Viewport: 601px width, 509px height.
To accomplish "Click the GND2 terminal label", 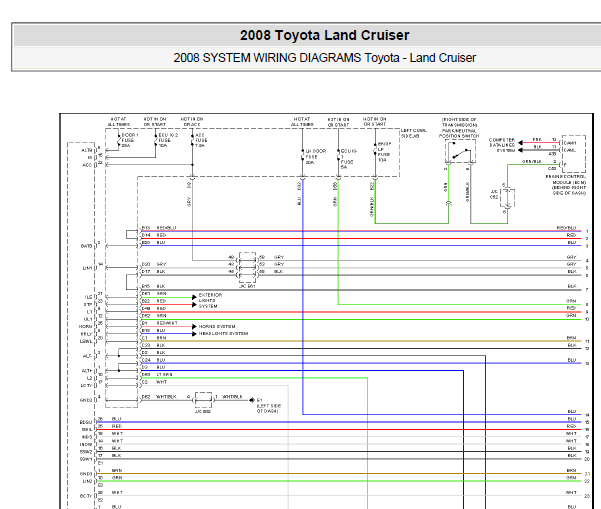I will [x=86, y=400].
